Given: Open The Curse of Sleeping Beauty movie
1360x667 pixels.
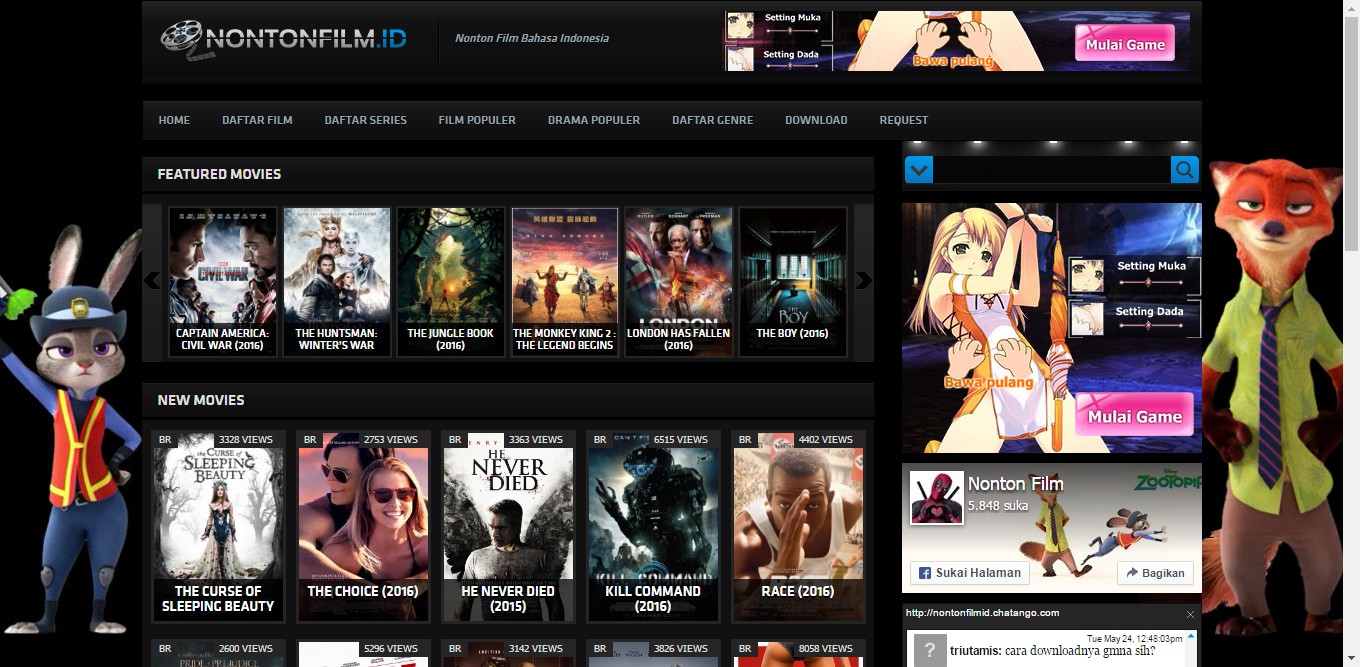Looking at the screenshot, I should pyautogui.click(x=218, y=527).
